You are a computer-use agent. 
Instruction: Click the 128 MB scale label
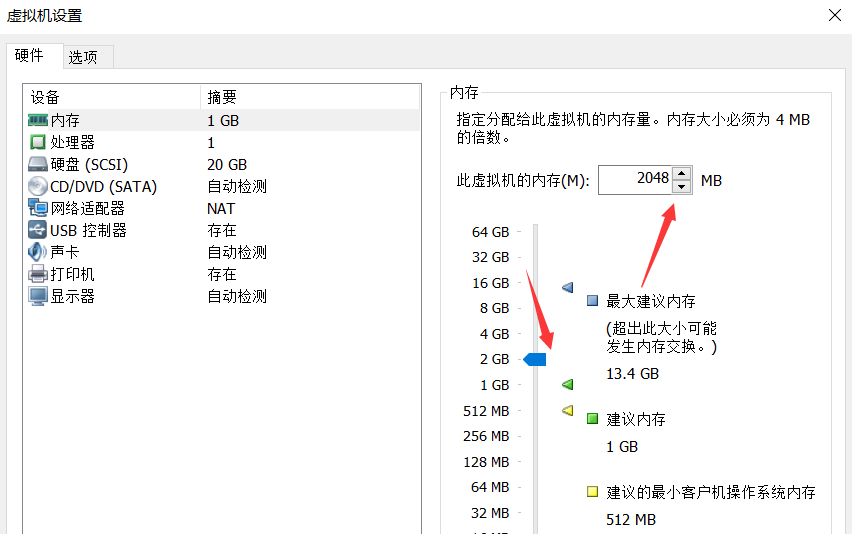(x=486, y=462)
